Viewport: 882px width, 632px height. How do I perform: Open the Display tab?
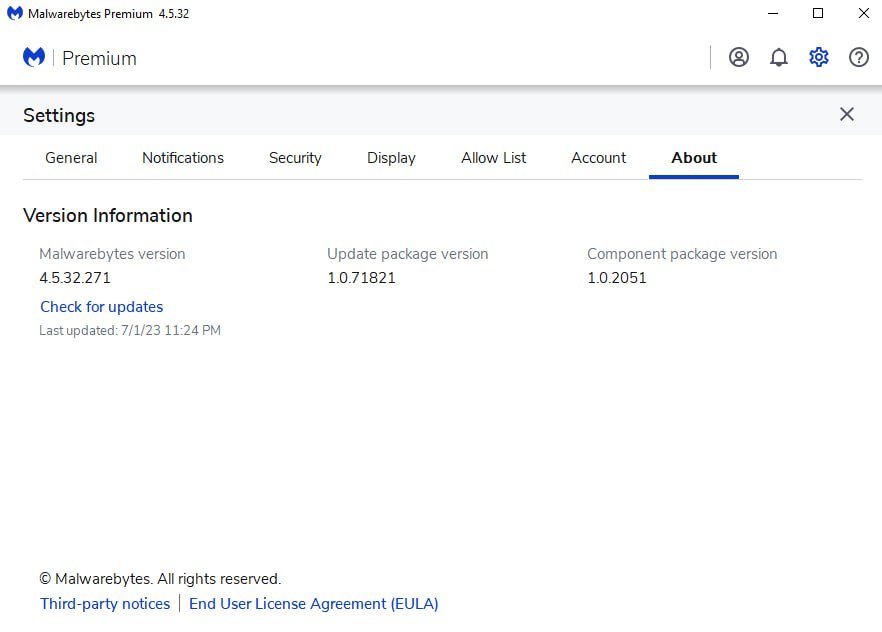(391, 158)
